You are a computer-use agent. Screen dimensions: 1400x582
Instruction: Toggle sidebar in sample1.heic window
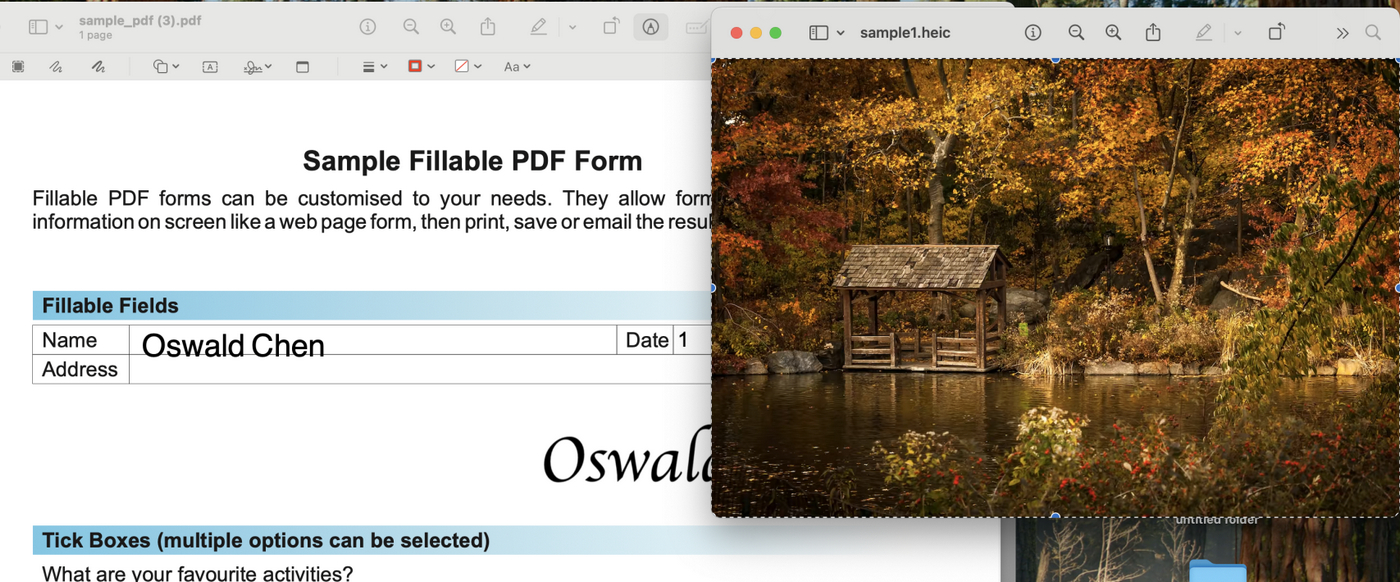[x=818, y=33]
